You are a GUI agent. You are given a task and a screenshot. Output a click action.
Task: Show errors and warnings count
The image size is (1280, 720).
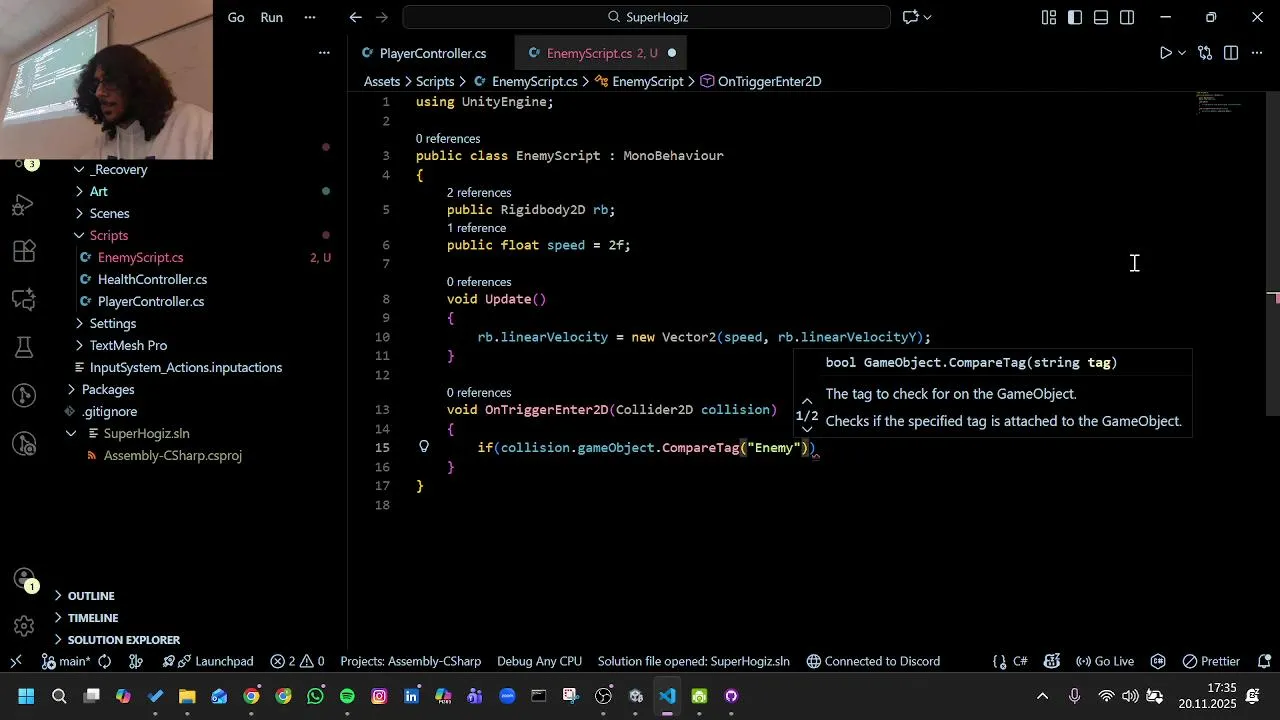tap(298, 661)
